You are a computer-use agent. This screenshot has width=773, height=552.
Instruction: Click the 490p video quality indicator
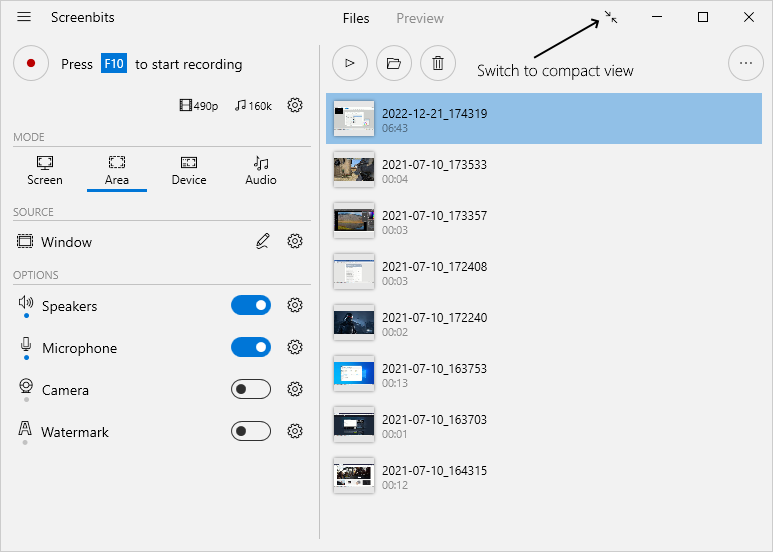click(199, 105)
